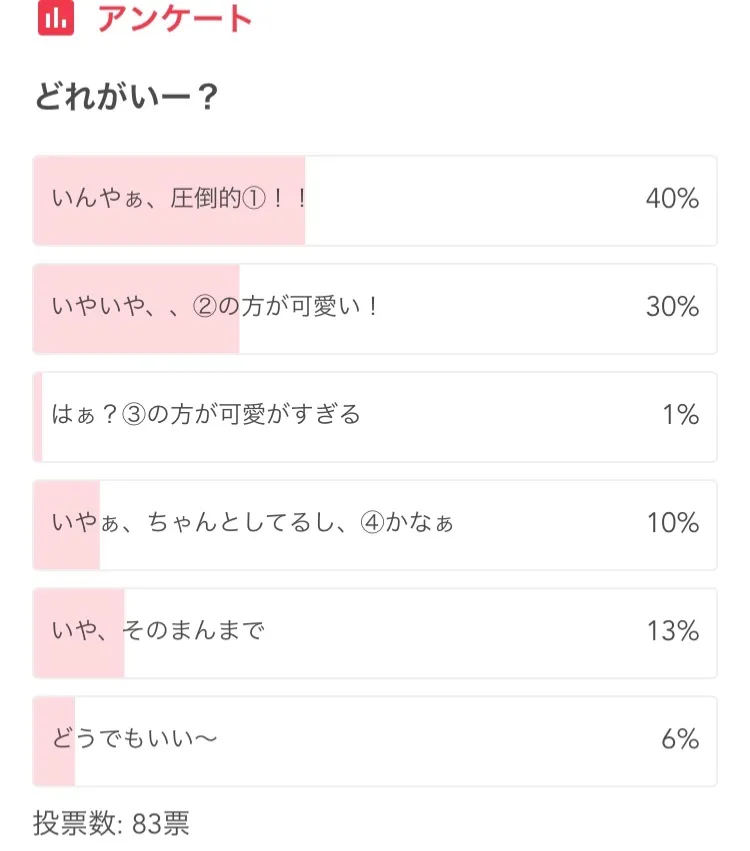
Task: Click the circled ① character in first option
Action: click(256, 199)
